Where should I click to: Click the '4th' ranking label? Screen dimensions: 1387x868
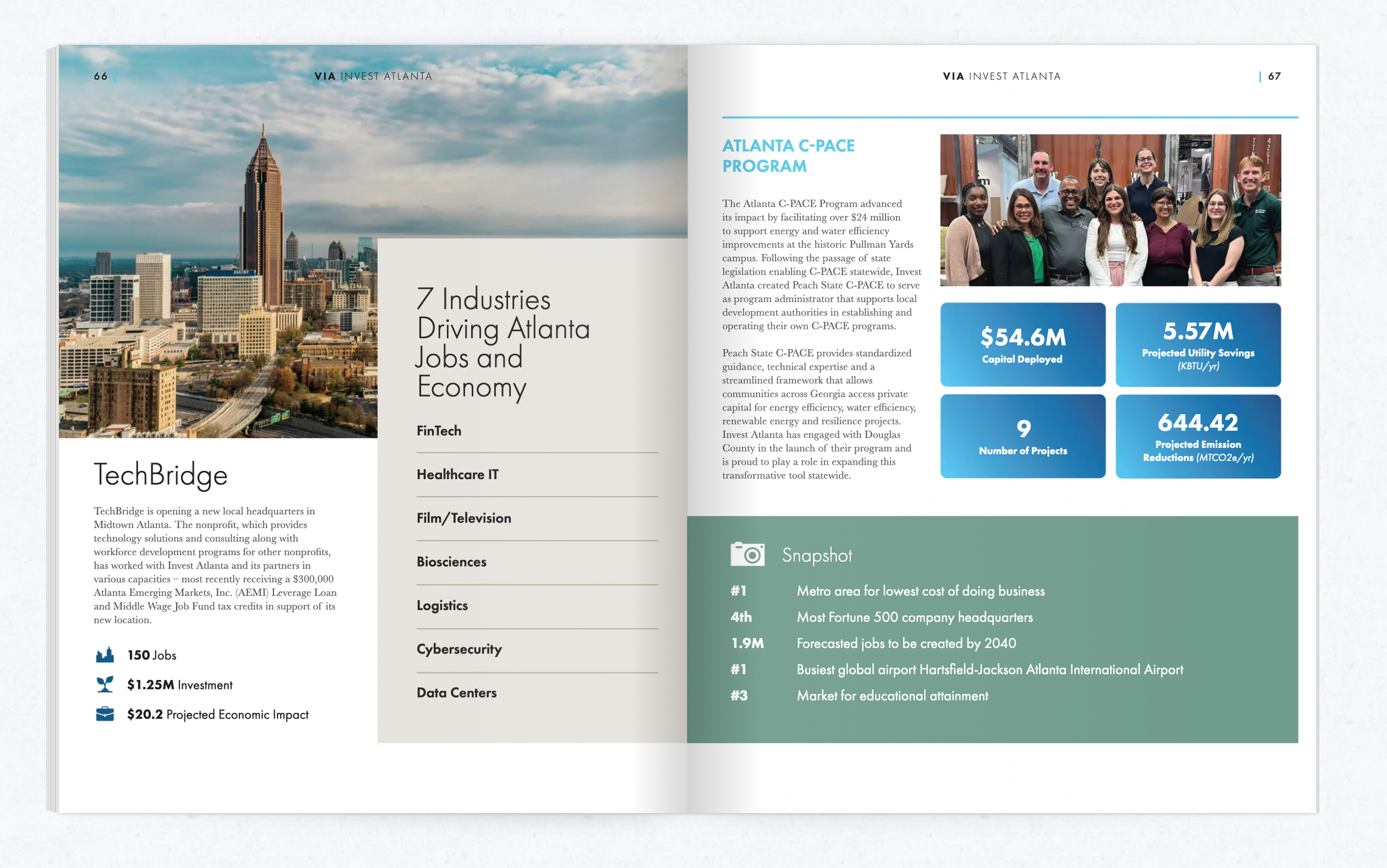pos(741,617)
